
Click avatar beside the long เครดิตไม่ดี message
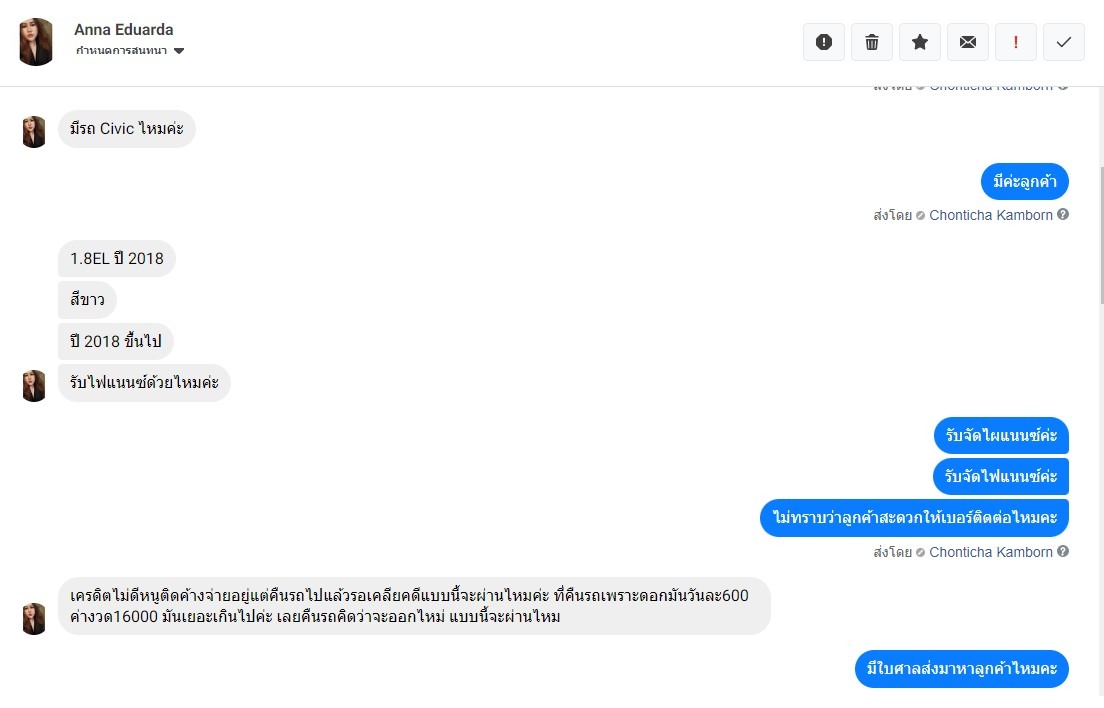[x=34, y=618]
